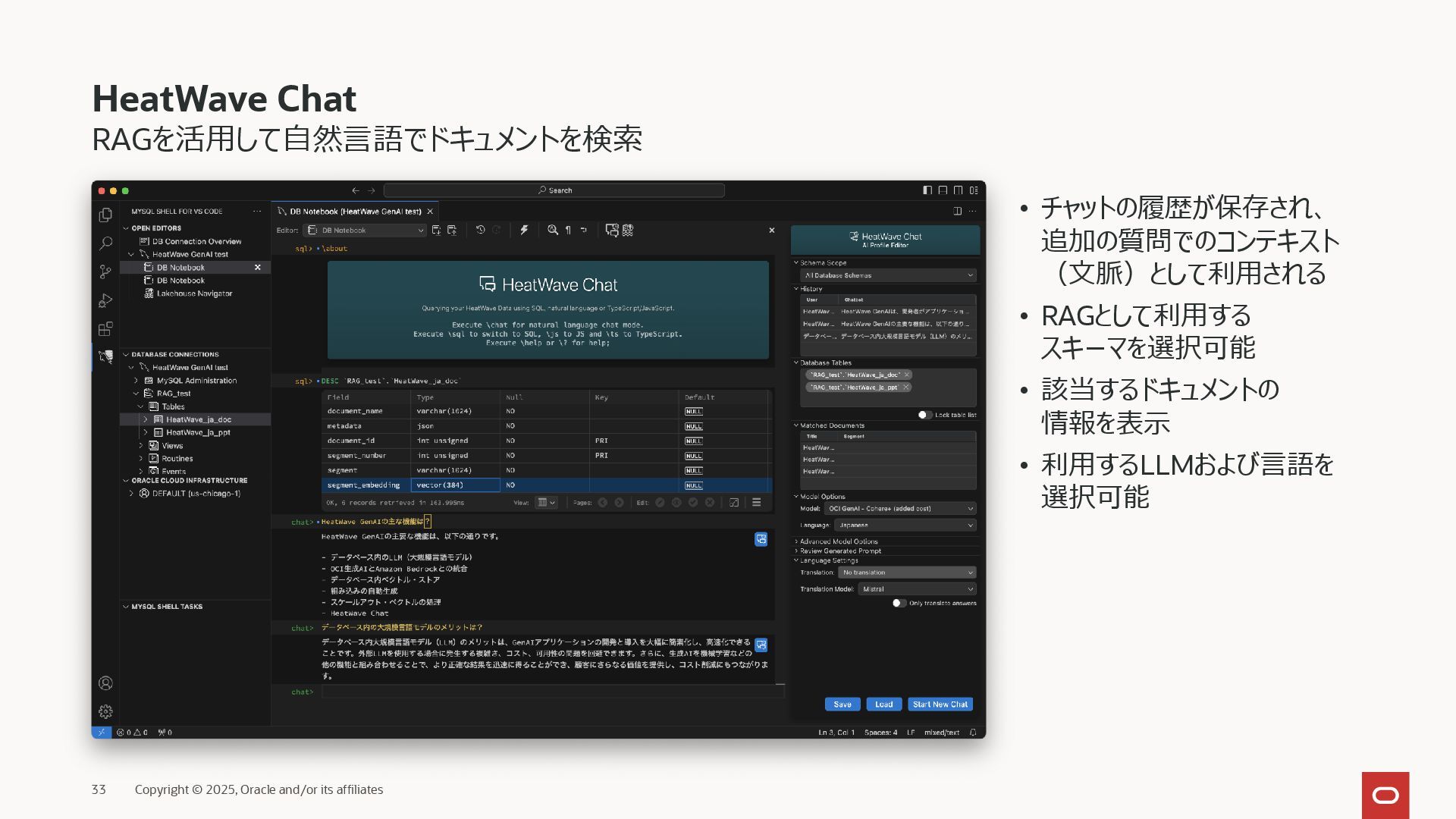The width and height of the screenshot is (1456, 819).
Task: Click the split editor icon
Action: click(x=958, y=212)
